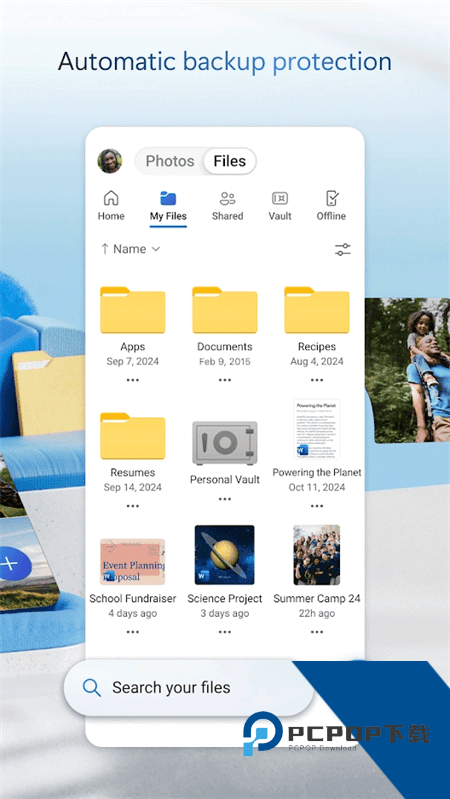Open the Science Project file thumbnail
This screenshot has height=799, width=450.
coord(225,554)
